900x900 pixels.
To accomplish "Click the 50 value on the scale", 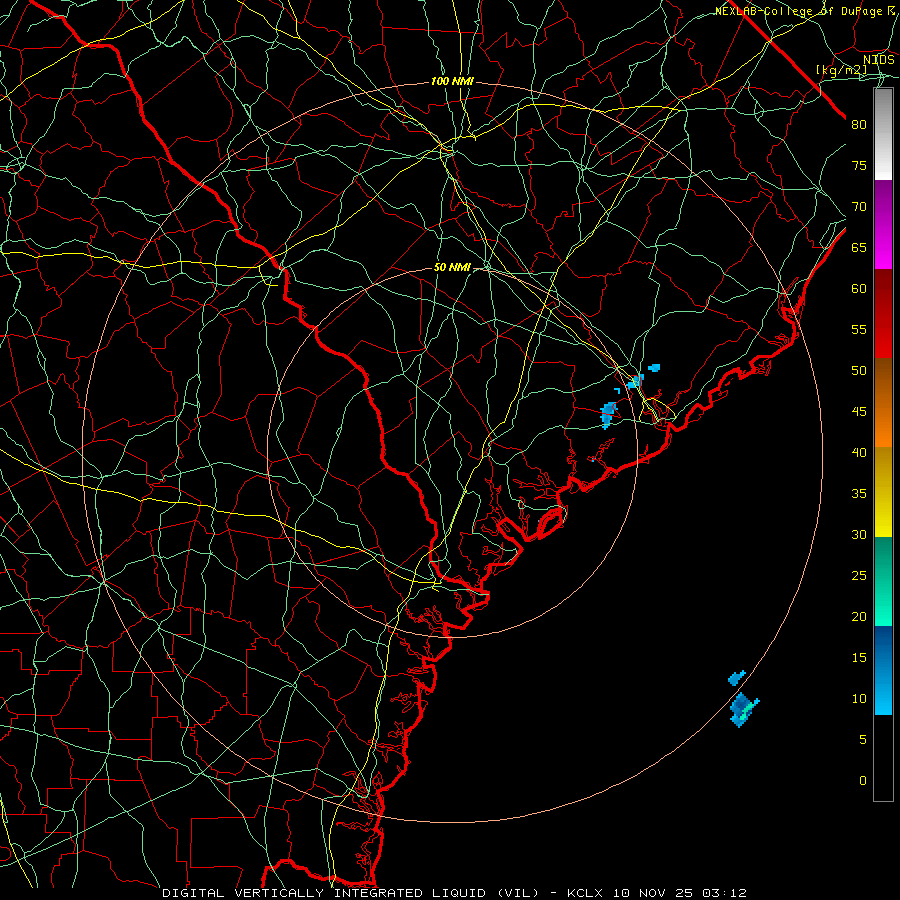I will [859, 370].
